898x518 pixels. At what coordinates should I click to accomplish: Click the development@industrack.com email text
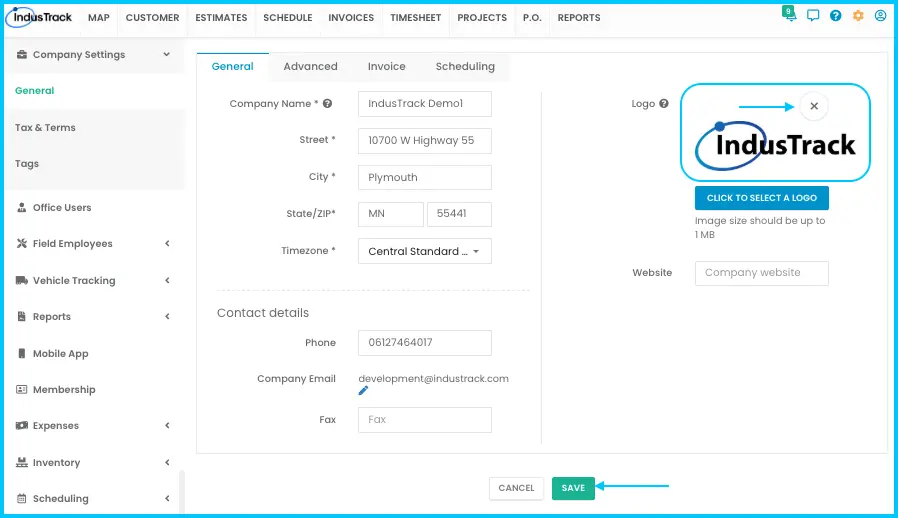tap(434, 379)
